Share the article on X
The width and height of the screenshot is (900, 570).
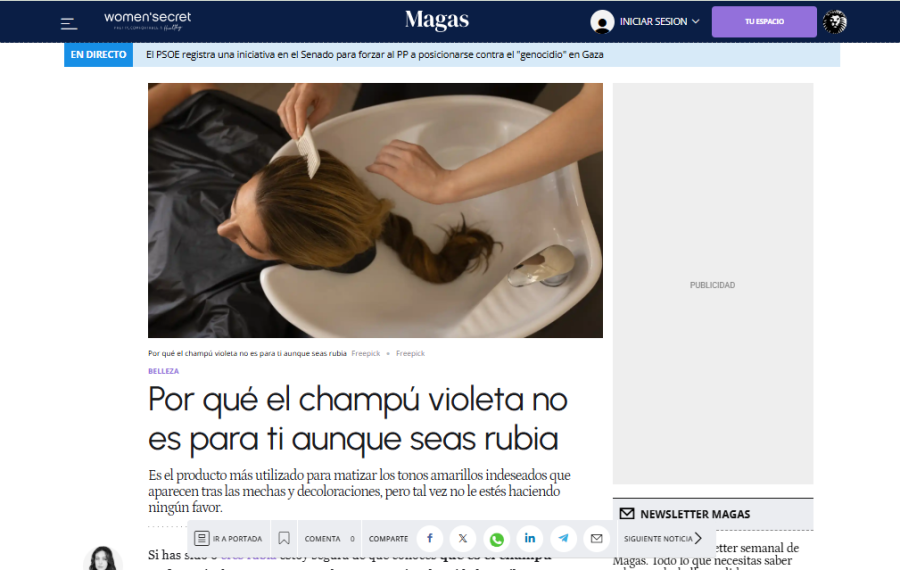pyautogui.click(x=463, y=538)
